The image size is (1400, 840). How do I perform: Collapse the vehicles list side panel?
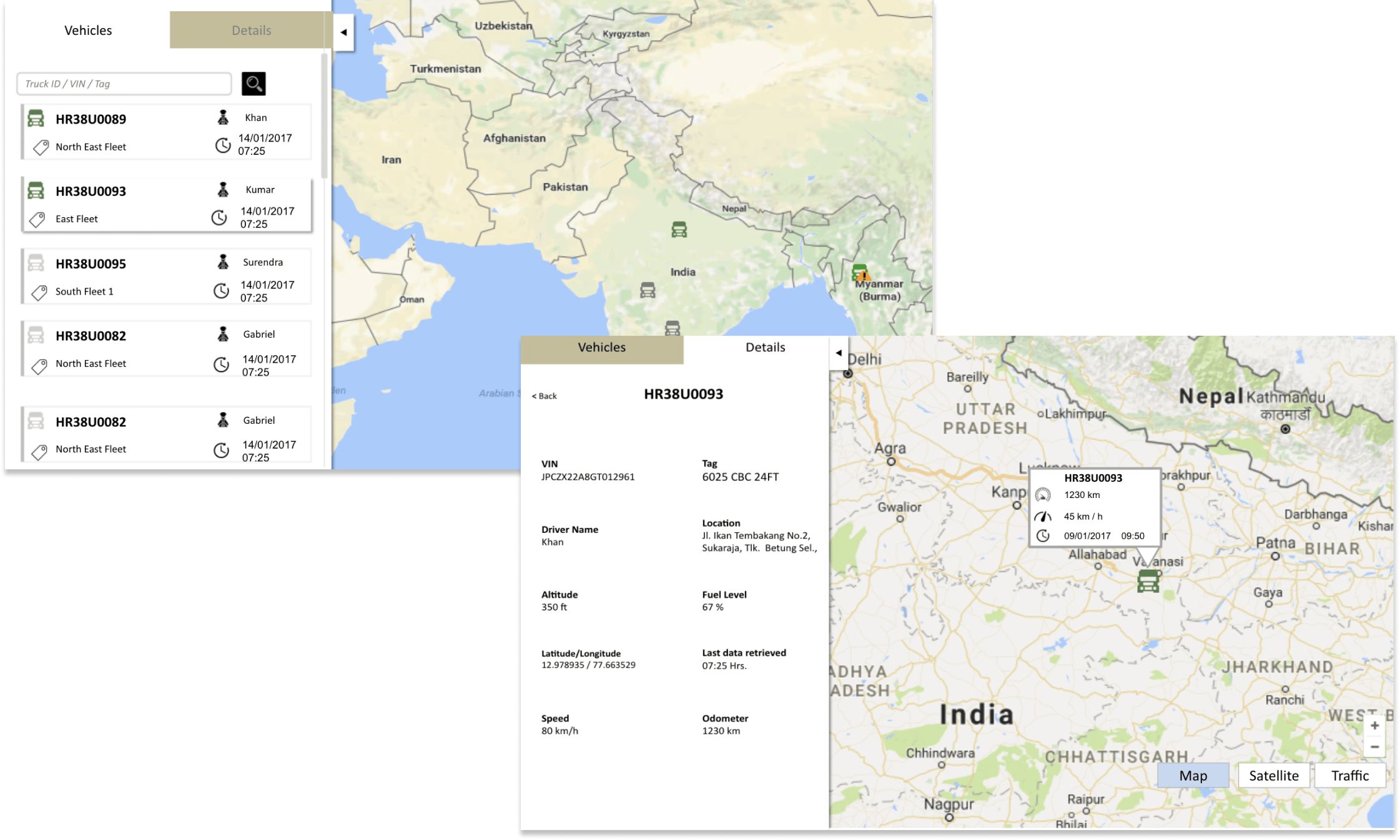[343, 32]
